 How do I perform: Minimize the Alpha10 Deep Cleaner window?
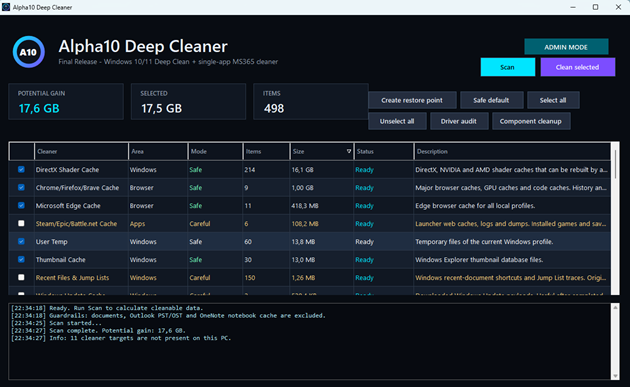[x=573, y=7]
